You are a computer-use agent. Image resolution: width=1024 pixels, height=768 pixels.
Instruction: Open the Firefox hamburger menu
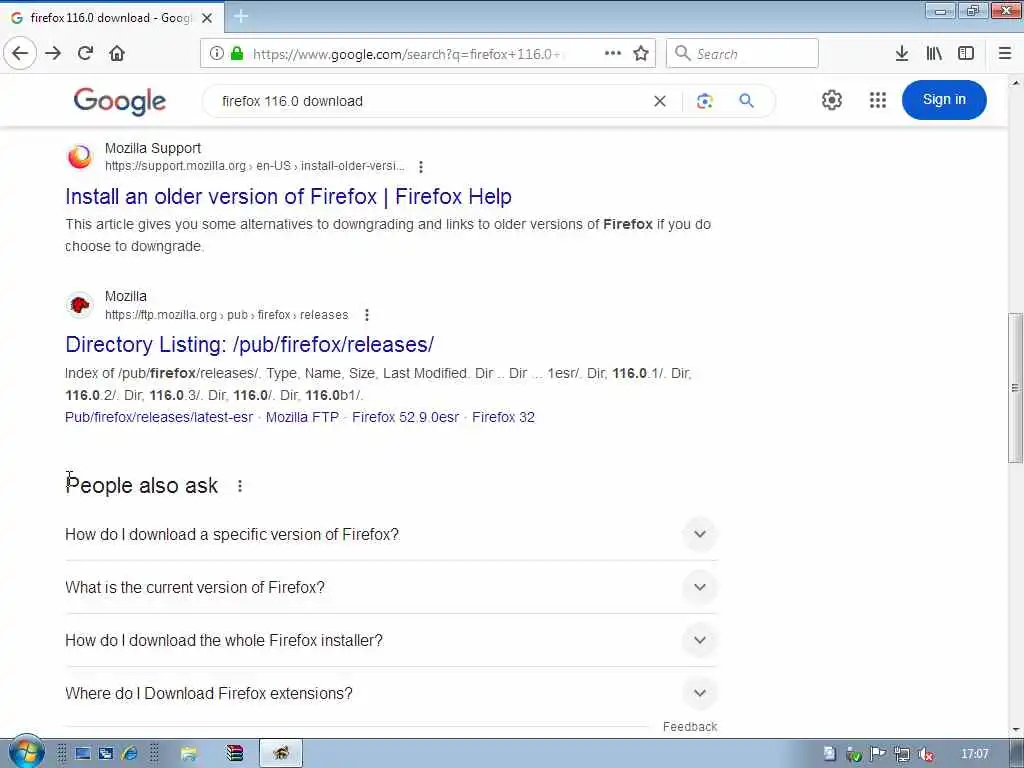coord(1005,54)
